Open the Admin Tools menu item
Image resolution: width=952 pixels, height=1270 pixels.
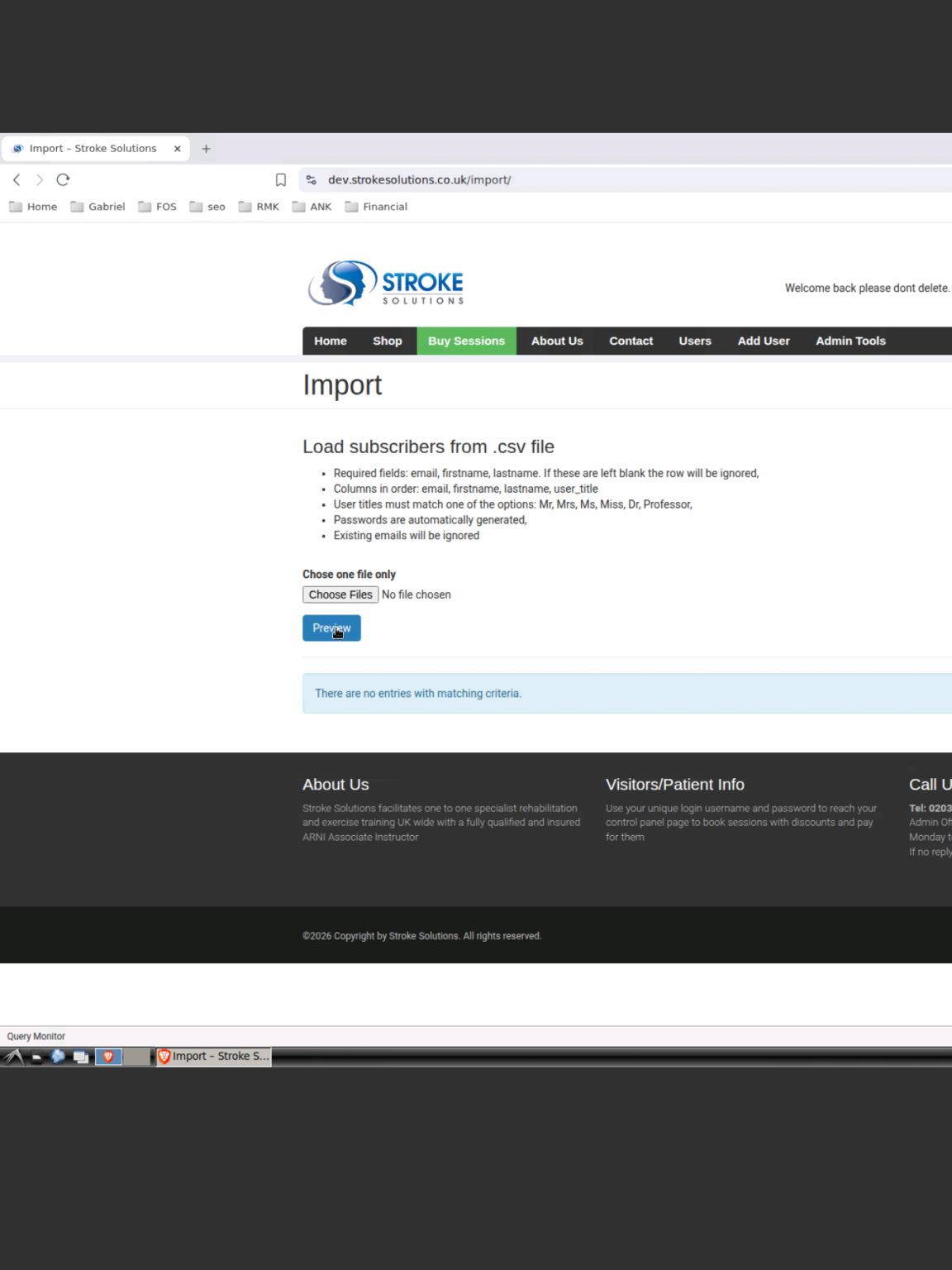(x=850, y=341)
